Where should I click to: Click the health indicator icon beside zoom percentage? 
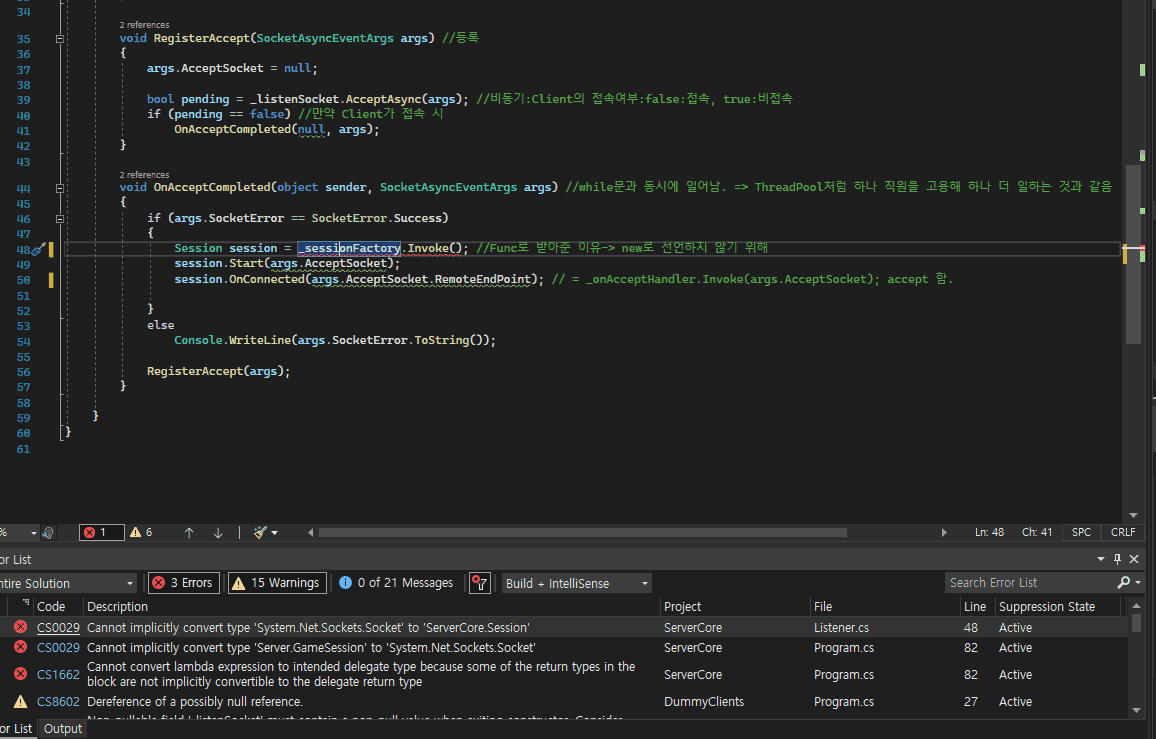[x=48, y=533]
